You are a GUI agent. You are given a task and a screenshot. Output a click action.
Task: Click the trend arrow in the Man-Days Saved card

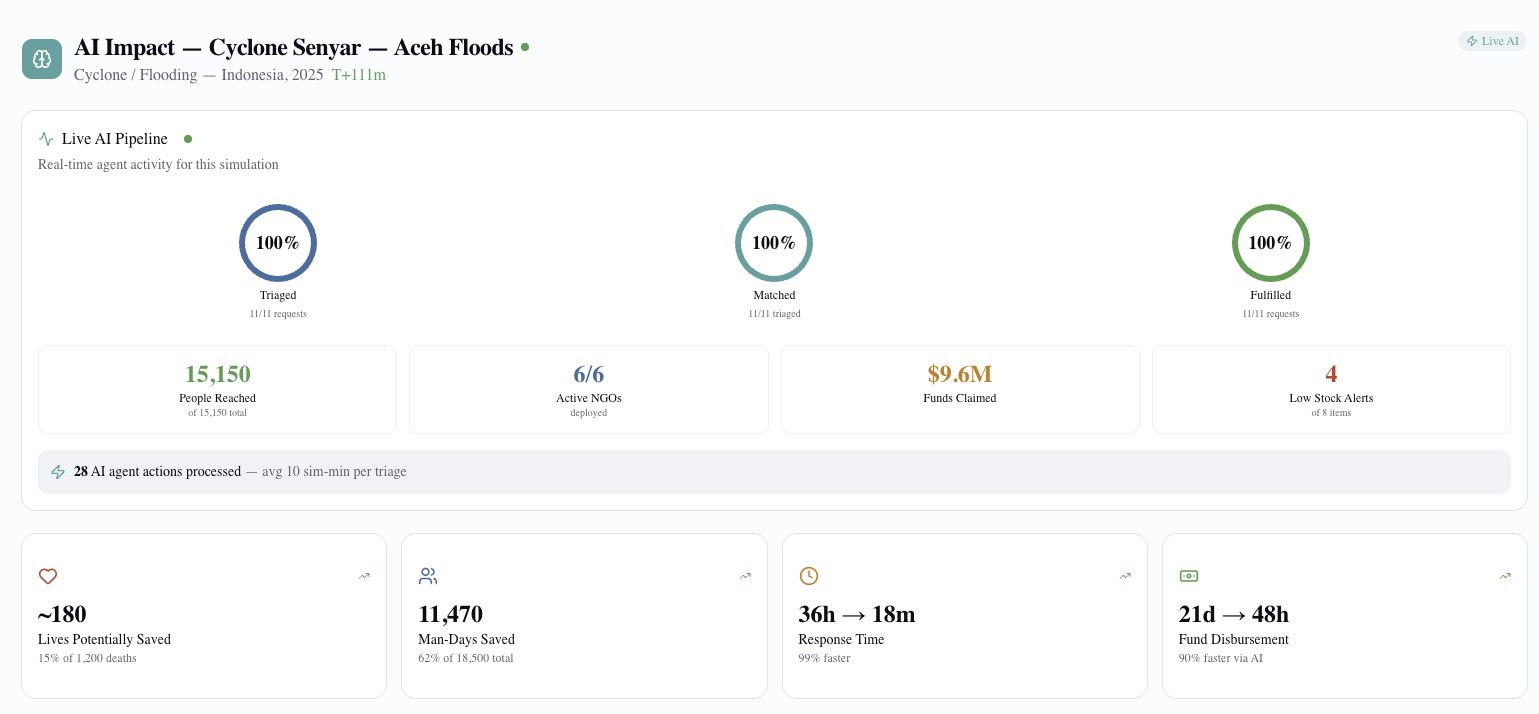coord(745,576)
